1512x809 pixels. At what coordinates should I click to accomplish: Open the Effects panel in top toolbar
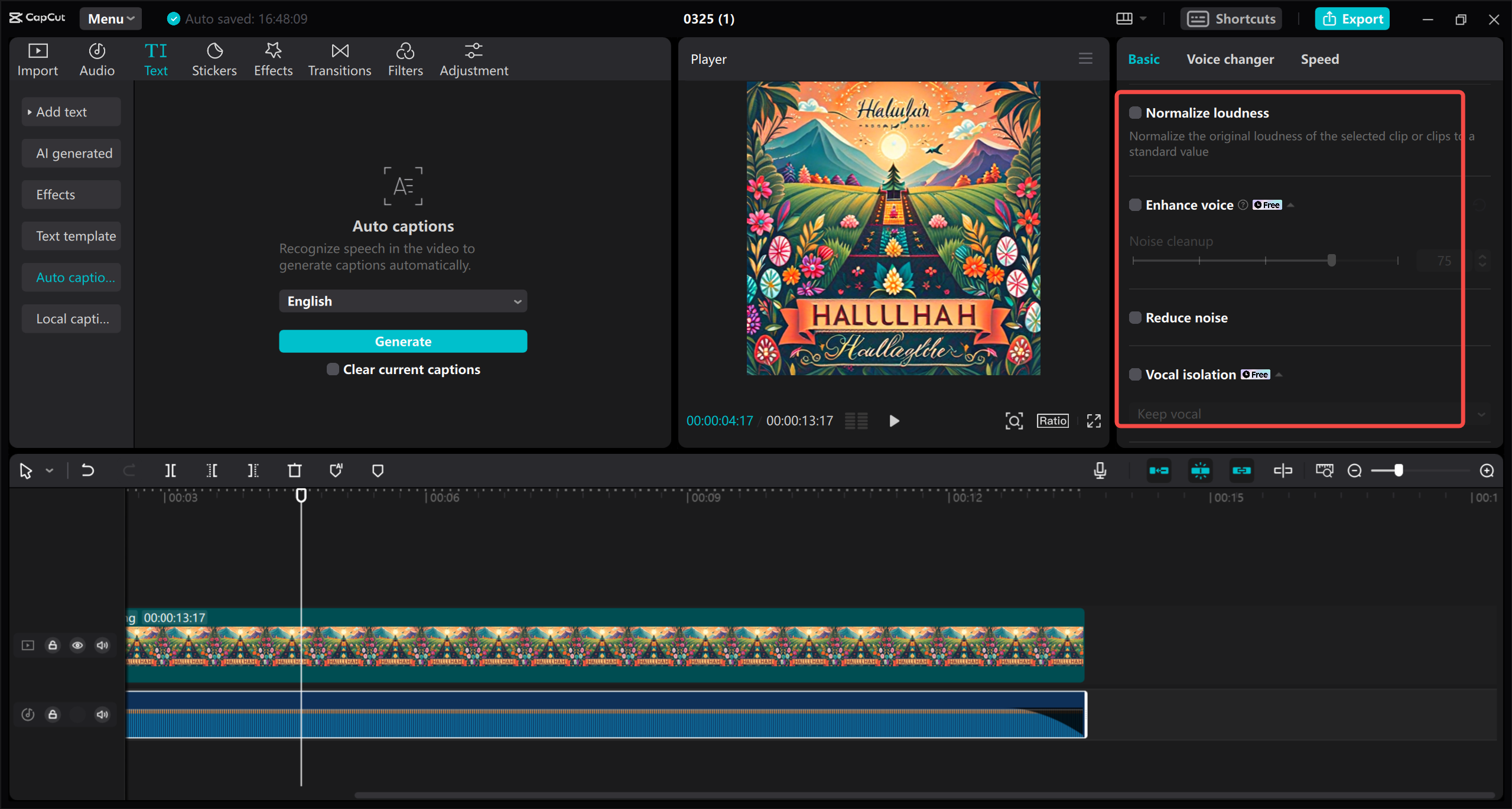(273, 60)
